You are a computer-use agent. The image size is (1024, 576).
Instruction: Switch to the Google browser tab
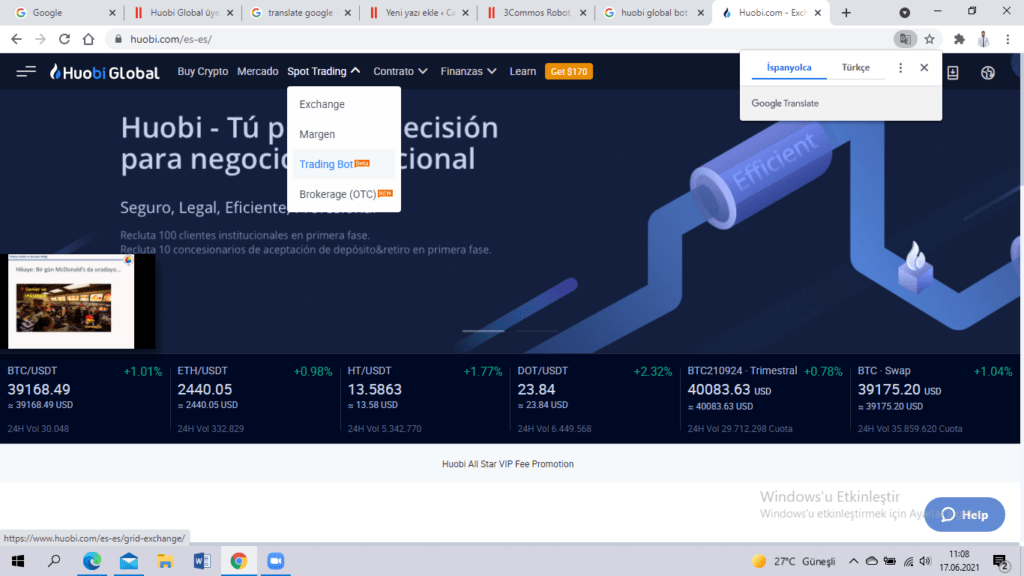64,12
